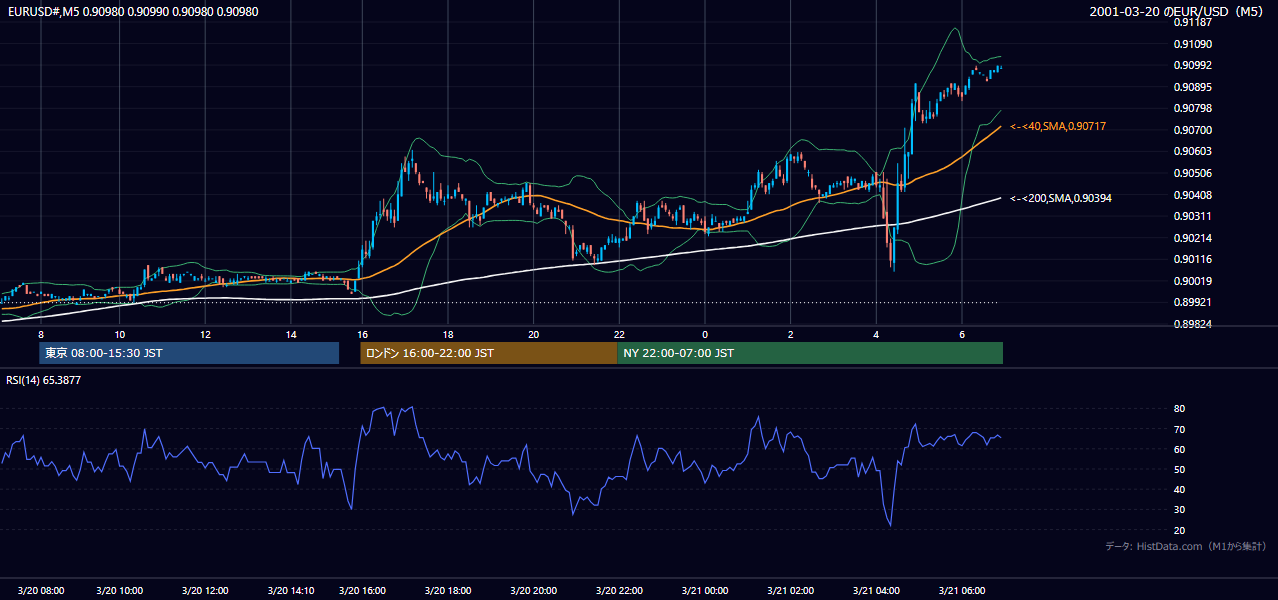Screen dimensions: 1278x600
Task: Click the NY 22:00-07:00 JST session bar
Action: (810, 353)
